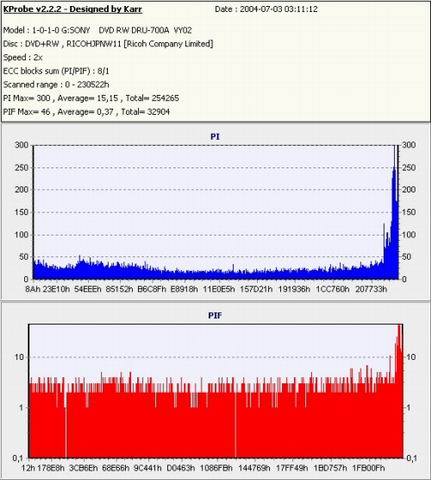Screen dimensions: 431x480
Task: Select the 85152h axis label
Action: click(x=119, y=289)
